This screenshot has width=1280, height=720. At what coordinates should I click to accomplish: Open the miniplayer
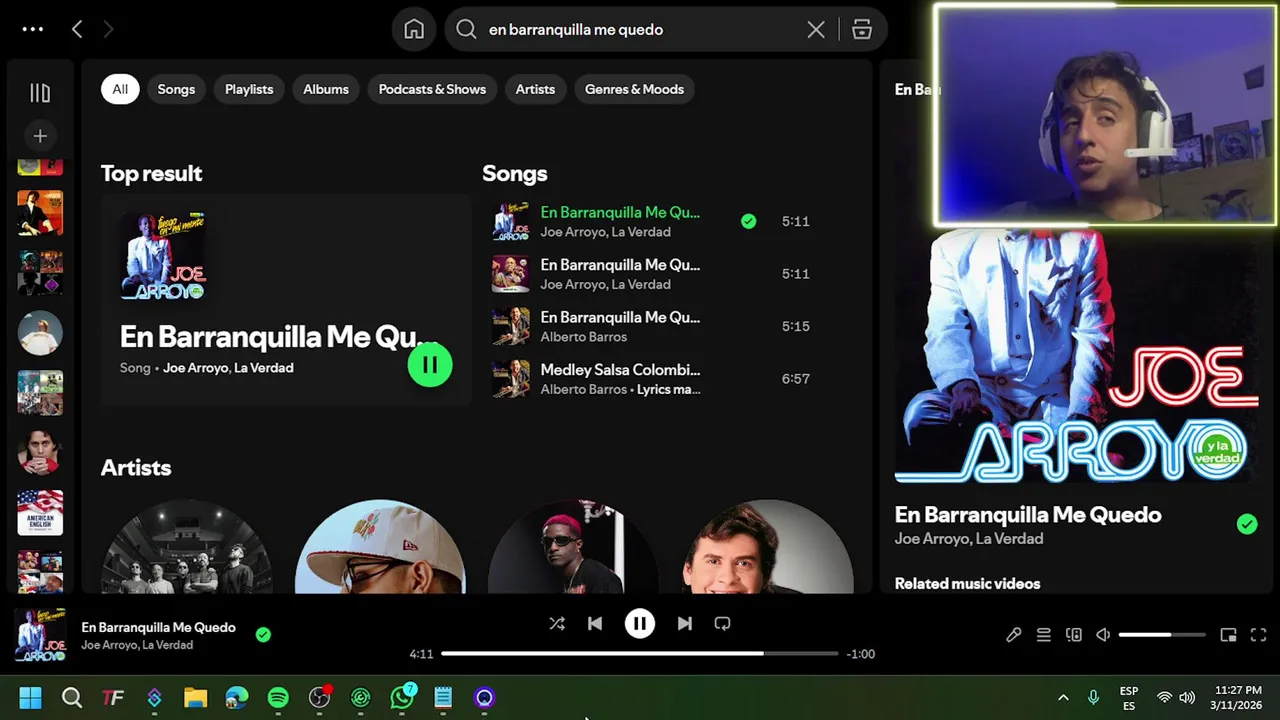point(1228,635)
